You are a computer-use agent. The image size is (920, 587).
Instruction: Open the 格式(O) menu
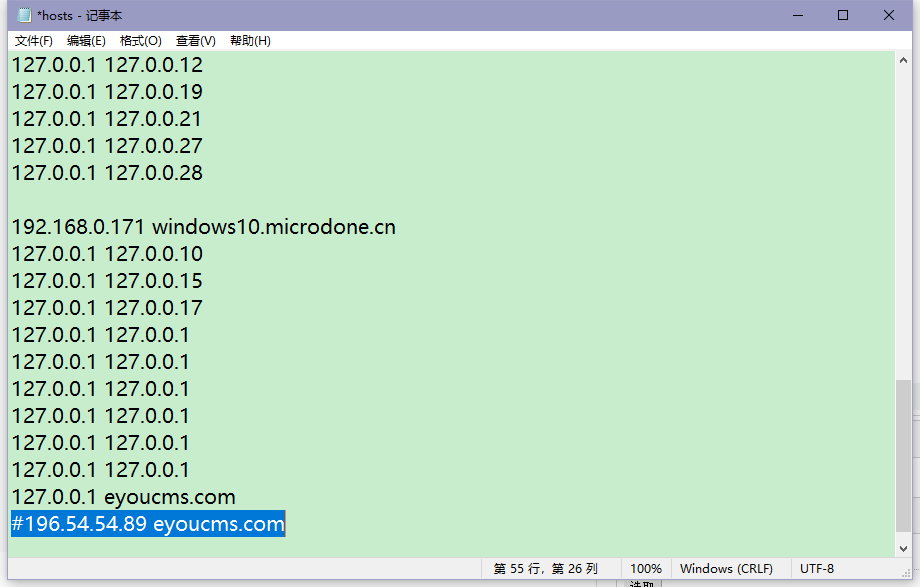(x=140, y=41)
